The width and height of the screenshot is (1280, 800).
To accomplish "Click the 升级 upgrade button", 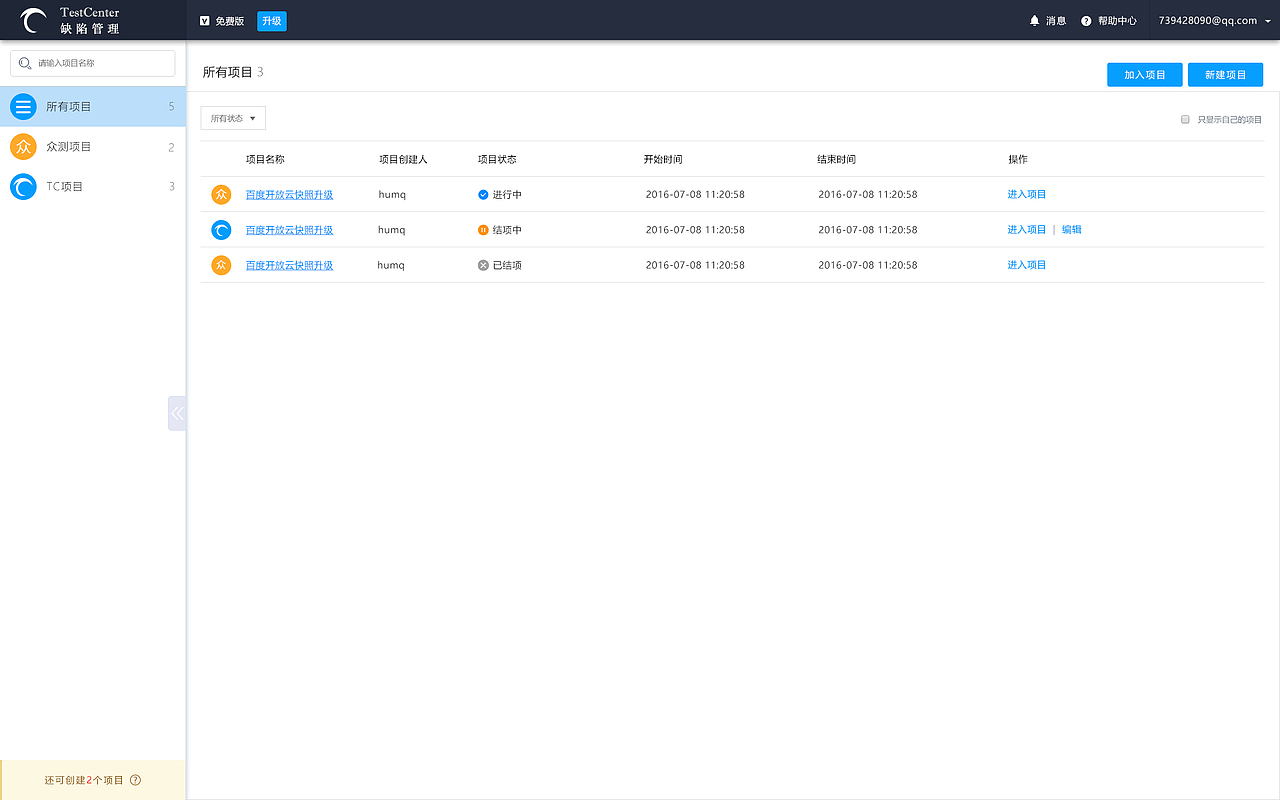I will click(x=272, y=21).
